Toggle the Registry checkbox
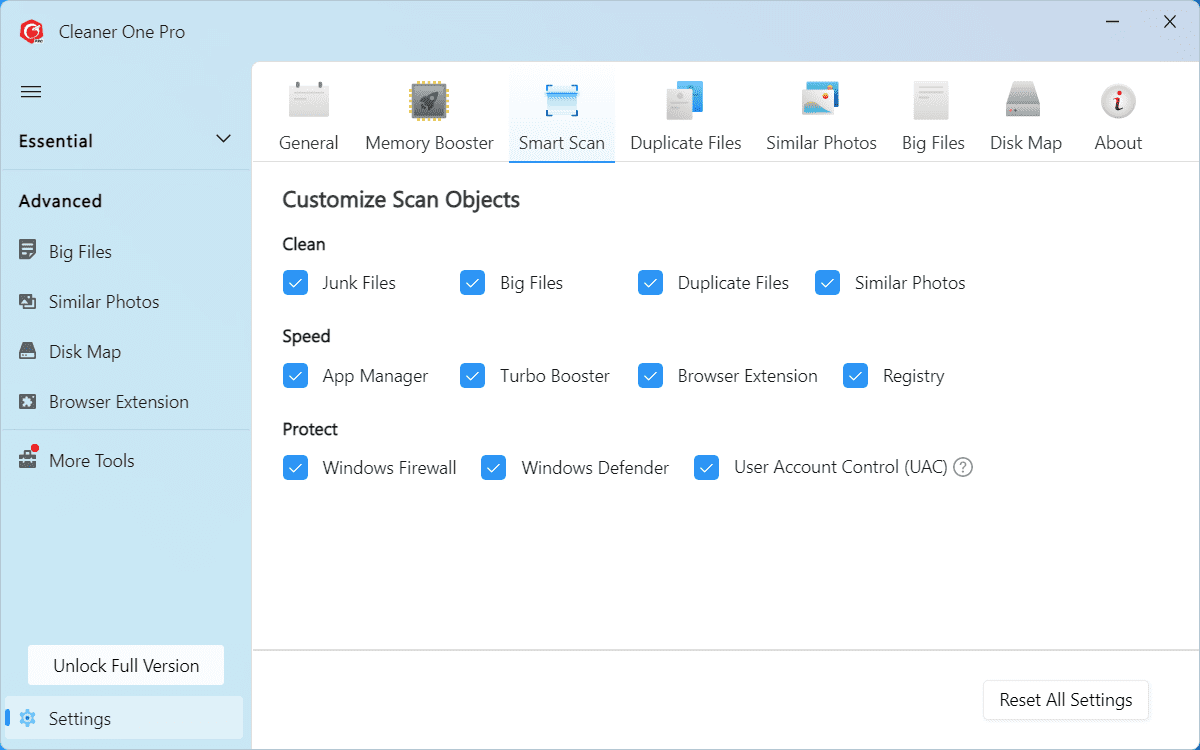 point(855,376)
